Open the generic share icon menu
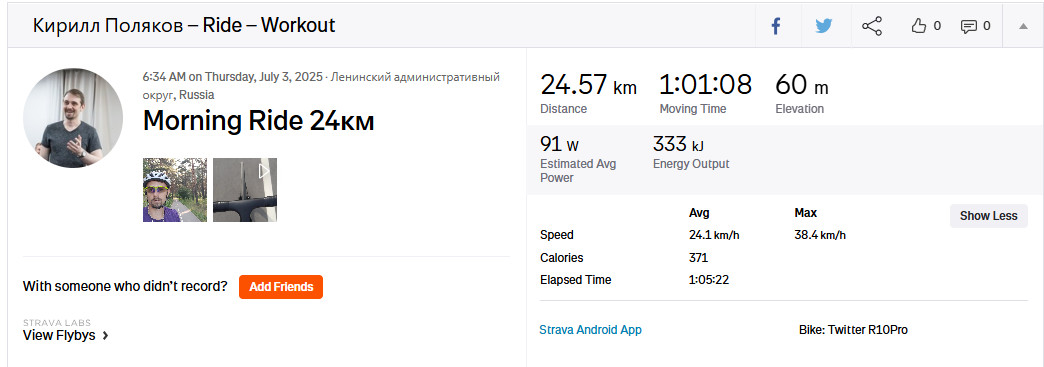This screenshot has width=1044, height=367. point(872,26)
